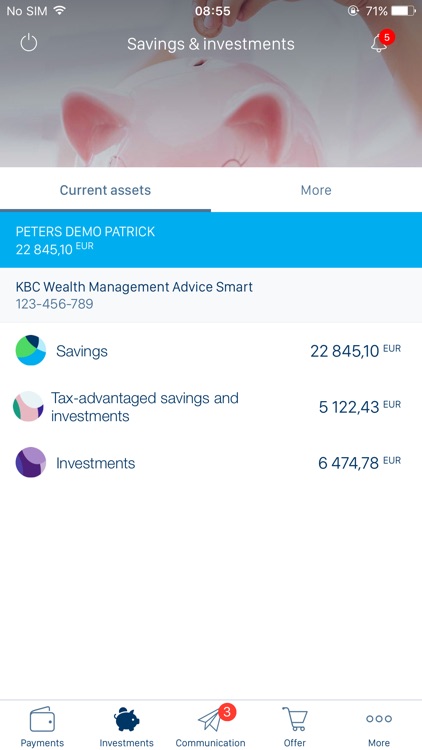Open KBC Wealth Management Advice Smart account

point(211,295)
